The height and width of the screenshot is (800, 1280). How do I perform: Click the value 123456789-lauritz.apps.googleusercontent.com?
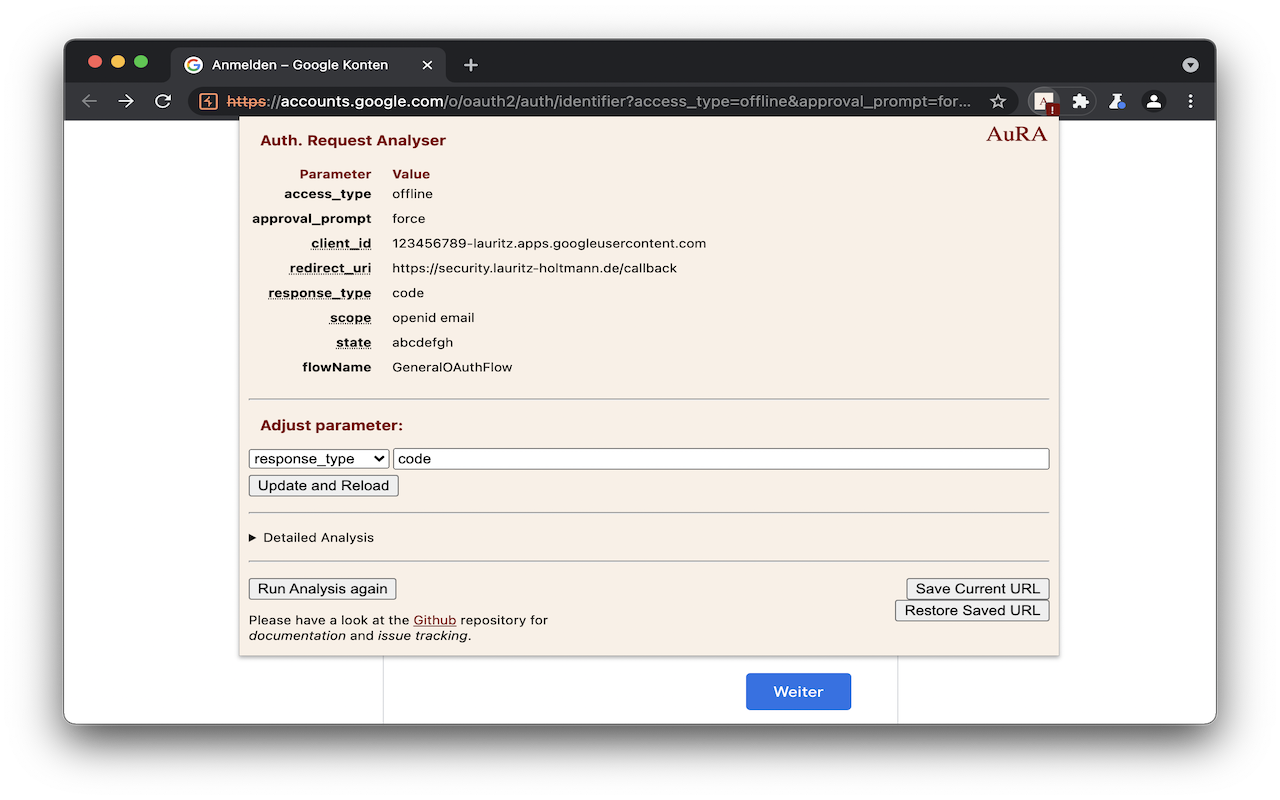549,243
